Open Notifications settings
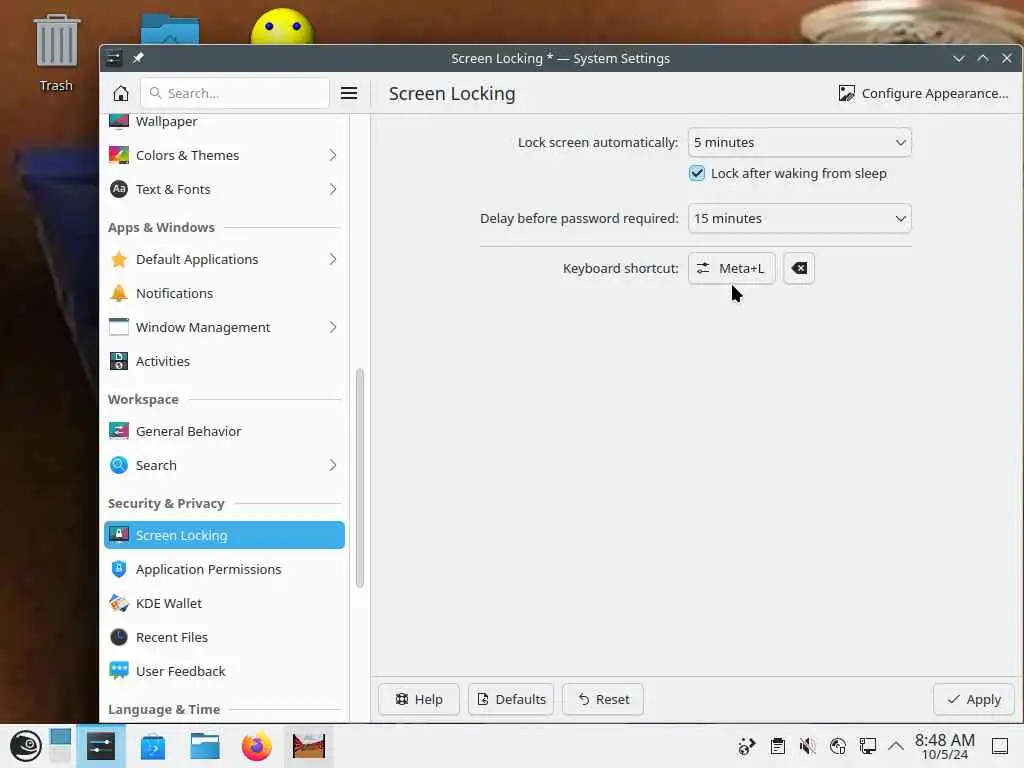Image resolution: width=1024 pixels, height=768 pixels. 224,293
